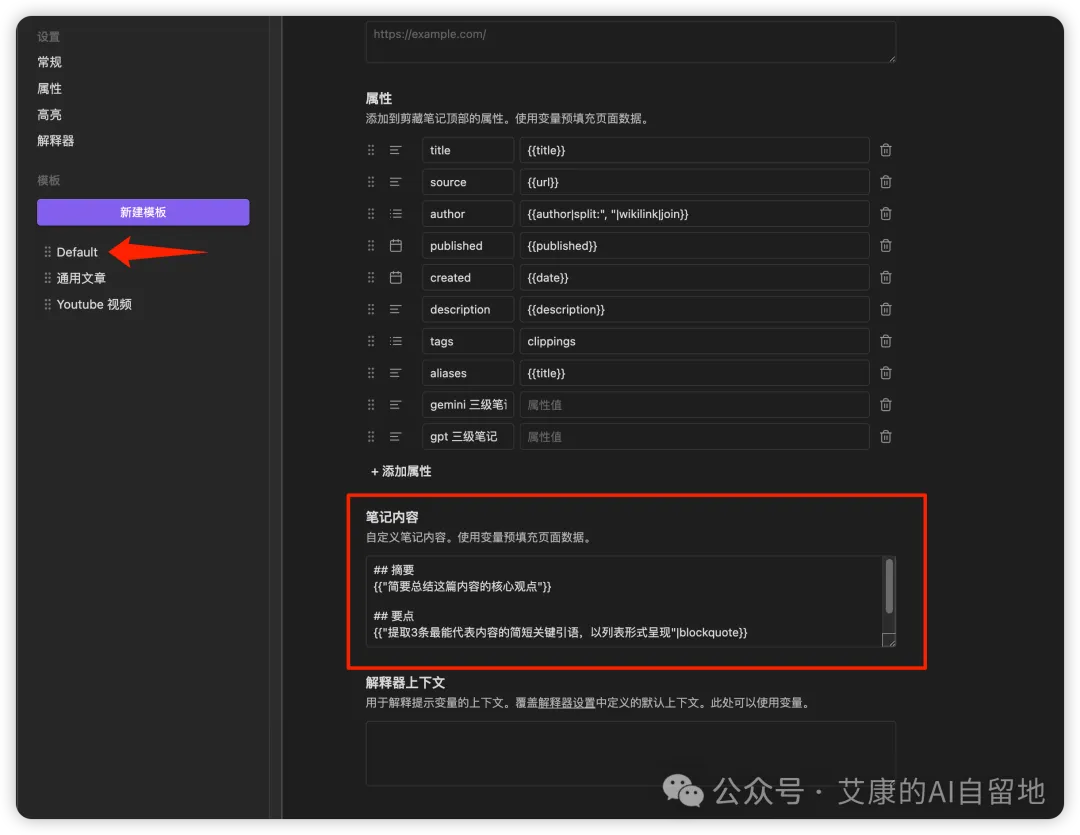Open the type selector for the tags property
This screenshot has height=835, width=1080.
(x=396, y=340)
